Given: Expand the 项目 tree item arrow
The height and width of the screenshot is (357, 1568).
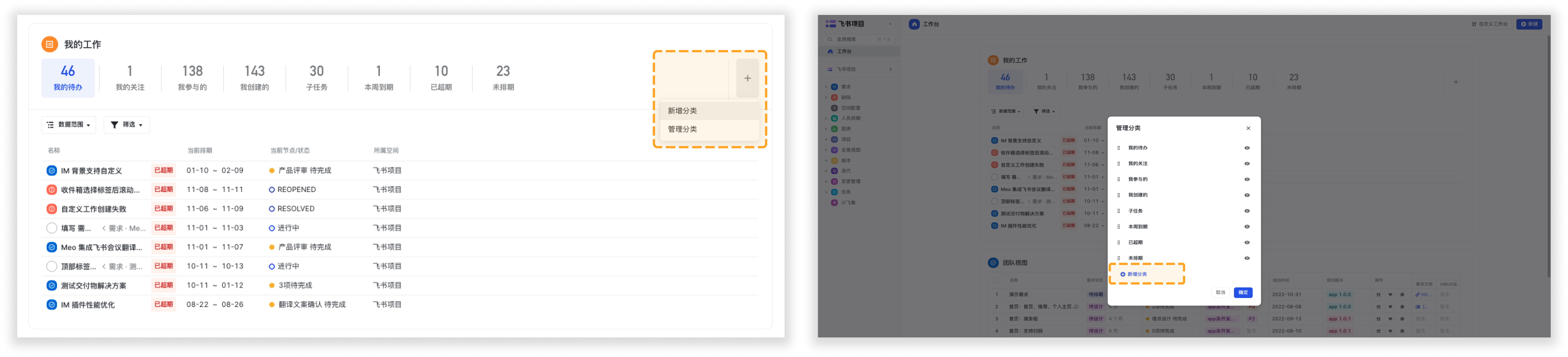Looking at the screenshot, I should point(826,139).
